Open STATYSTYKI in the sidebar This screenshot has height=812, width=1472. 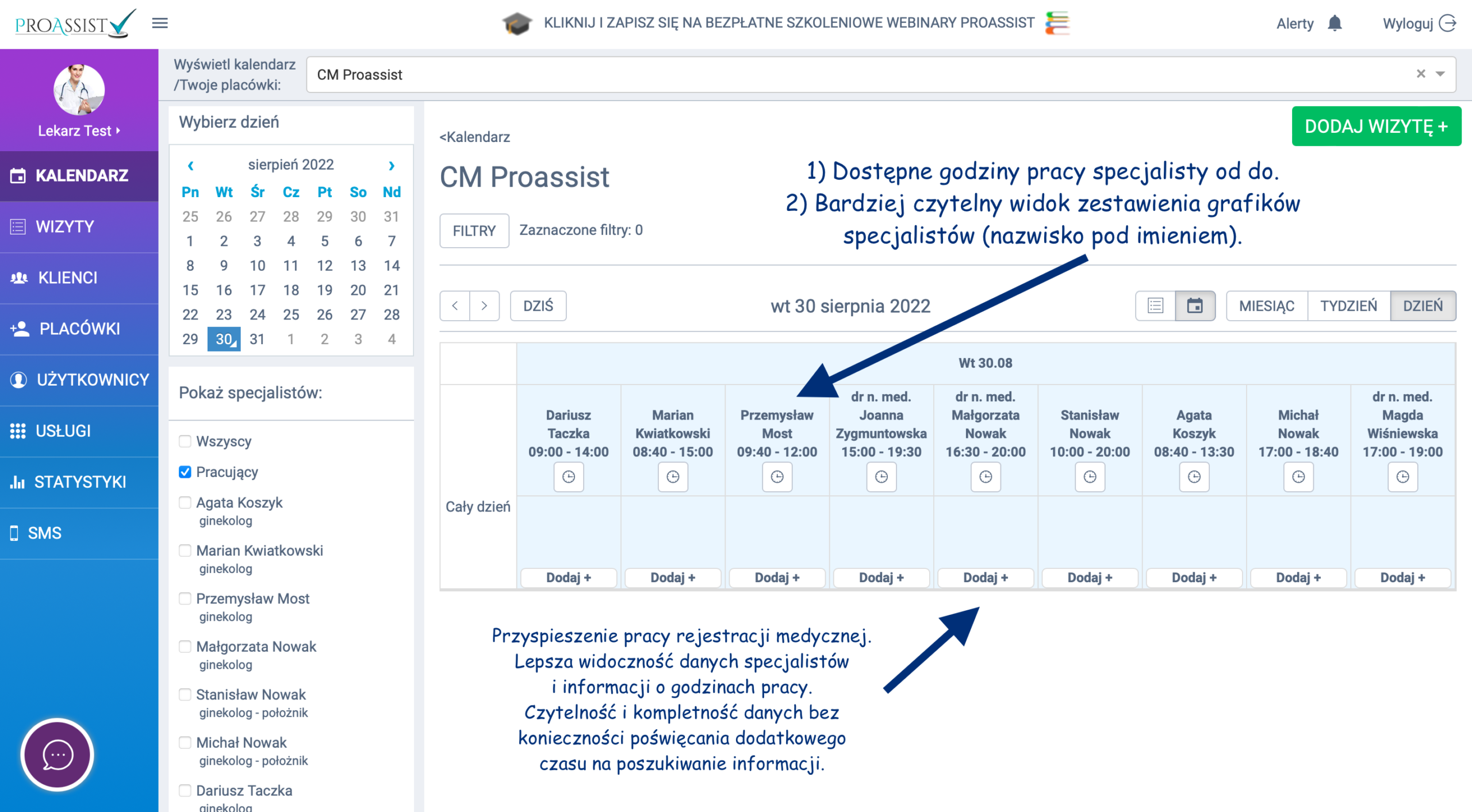pyautogui.click(x=79, y=482)
